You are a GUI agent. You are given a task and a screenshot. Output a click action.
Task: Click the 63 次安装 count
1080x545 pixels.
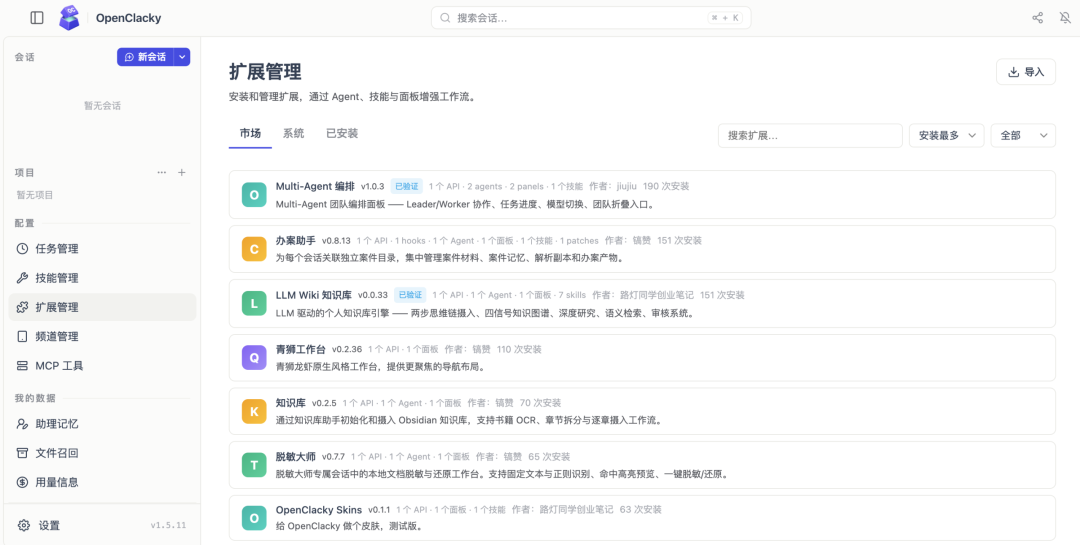(x=641, y=510)
